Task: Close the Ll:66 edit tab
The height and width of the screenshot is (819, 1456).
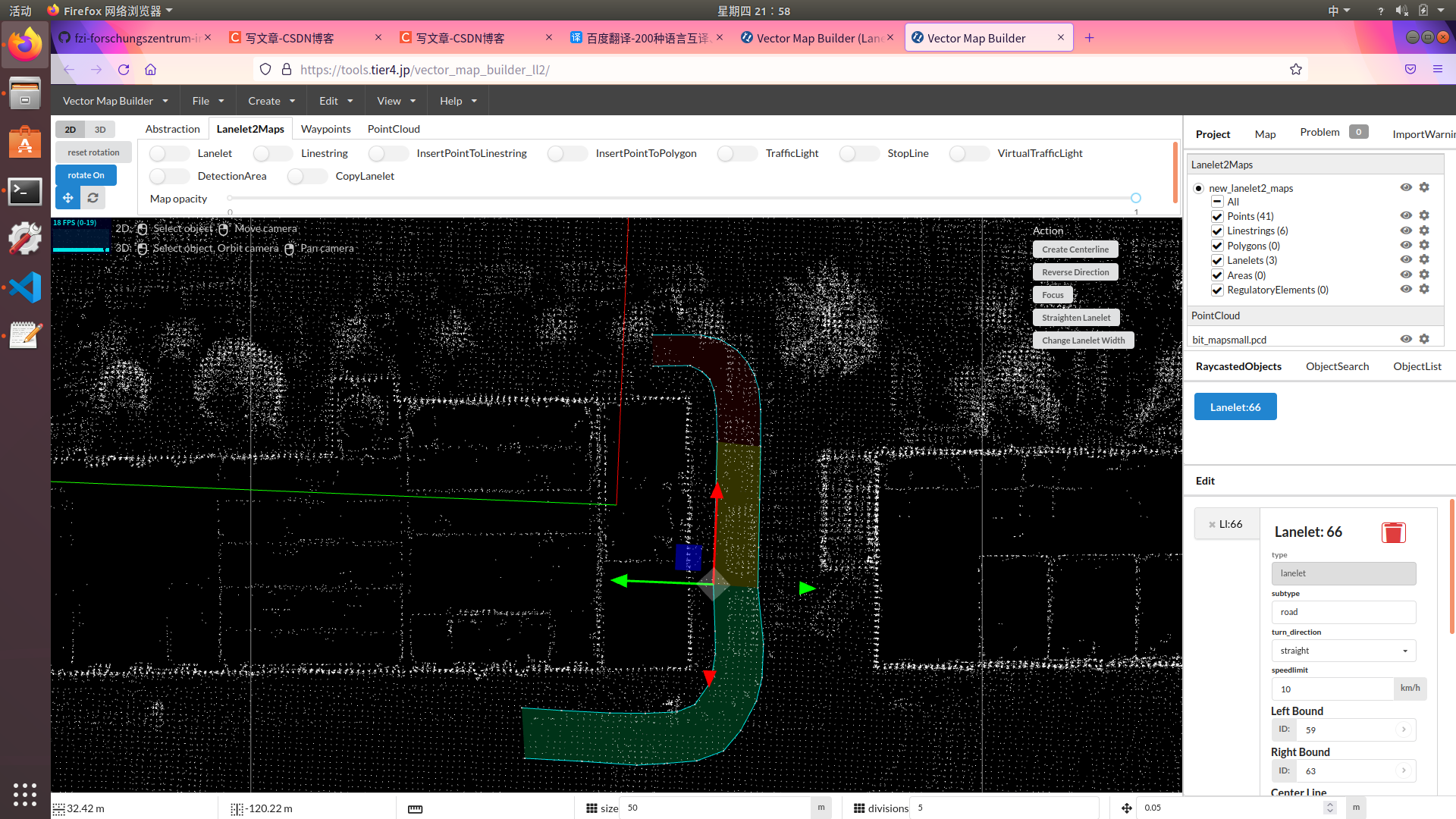Action: pos(1212,525)
